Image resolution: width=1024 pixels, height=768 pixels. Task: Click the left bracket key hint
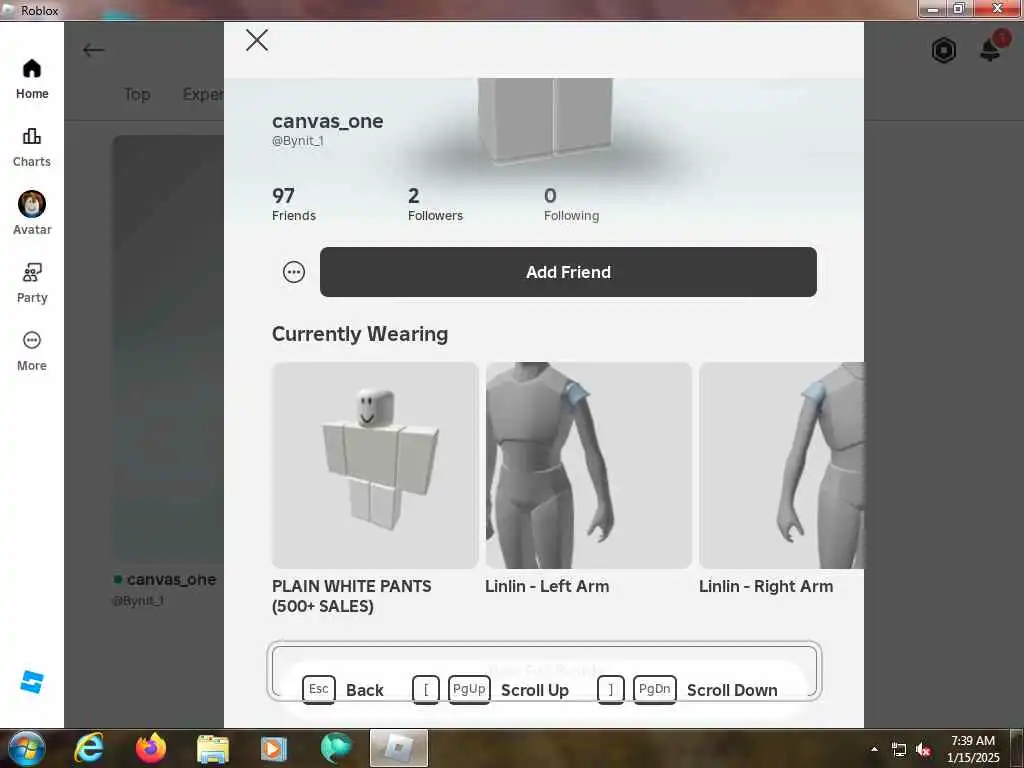click(x=426, y=690)
